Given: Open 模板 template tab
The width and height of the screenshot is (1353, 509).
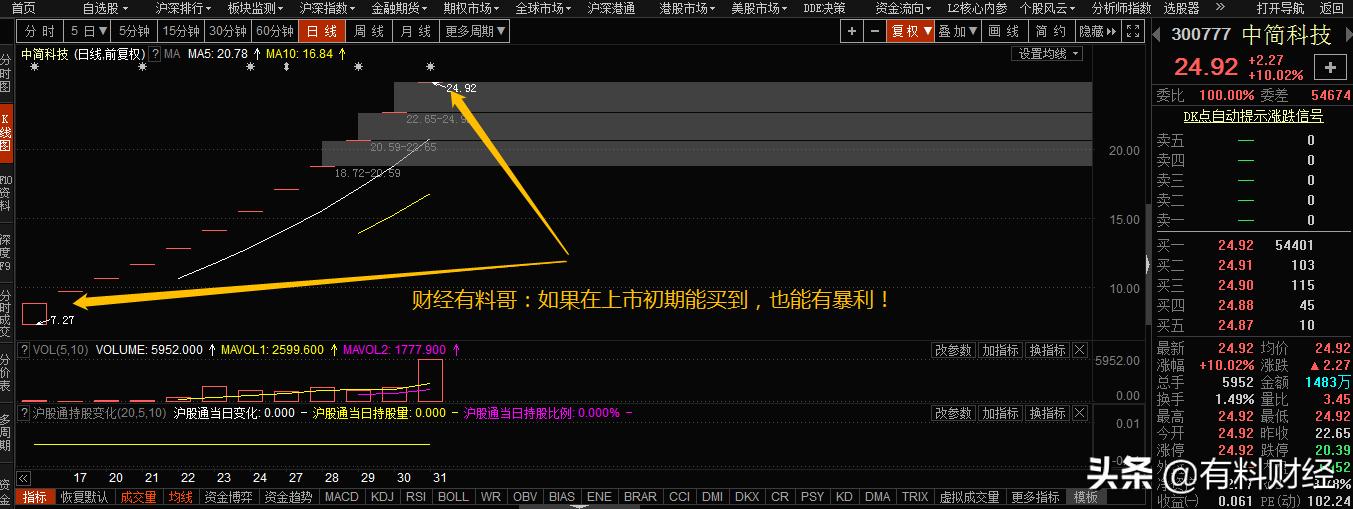Looking at the screenshot, I should [x=1086, y=496].
